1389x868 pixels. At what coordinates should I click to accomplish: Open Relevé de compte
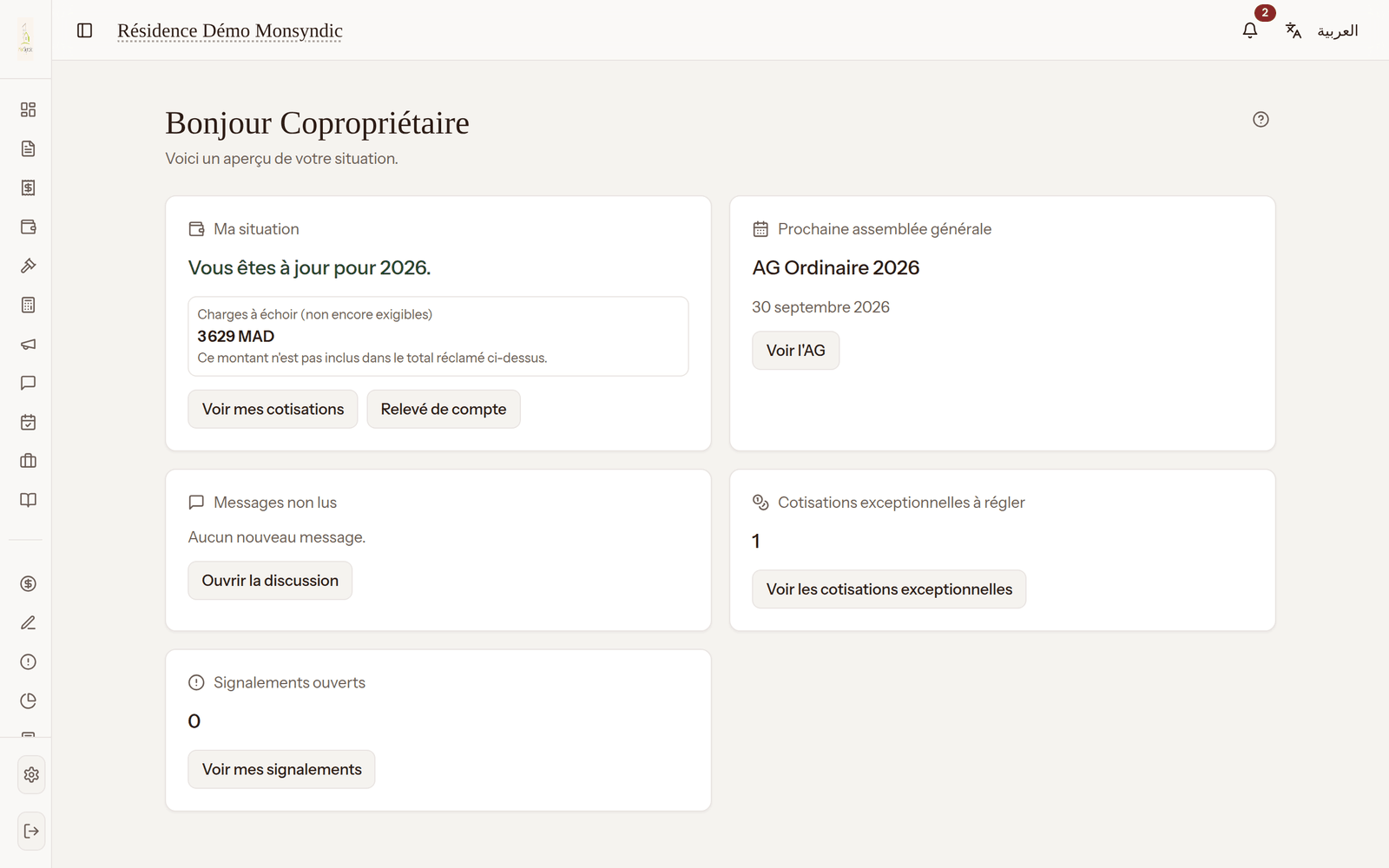coord(444,409)
